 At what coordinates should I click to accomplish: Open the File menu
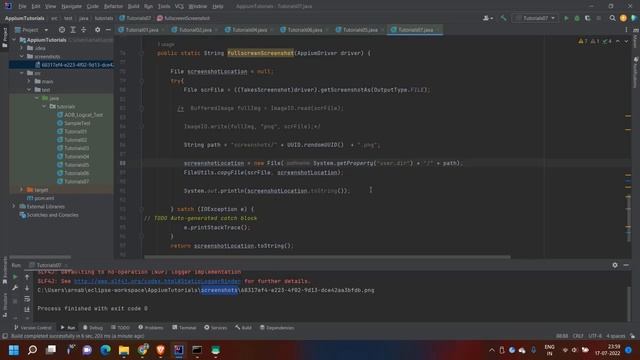click(22, 7)
